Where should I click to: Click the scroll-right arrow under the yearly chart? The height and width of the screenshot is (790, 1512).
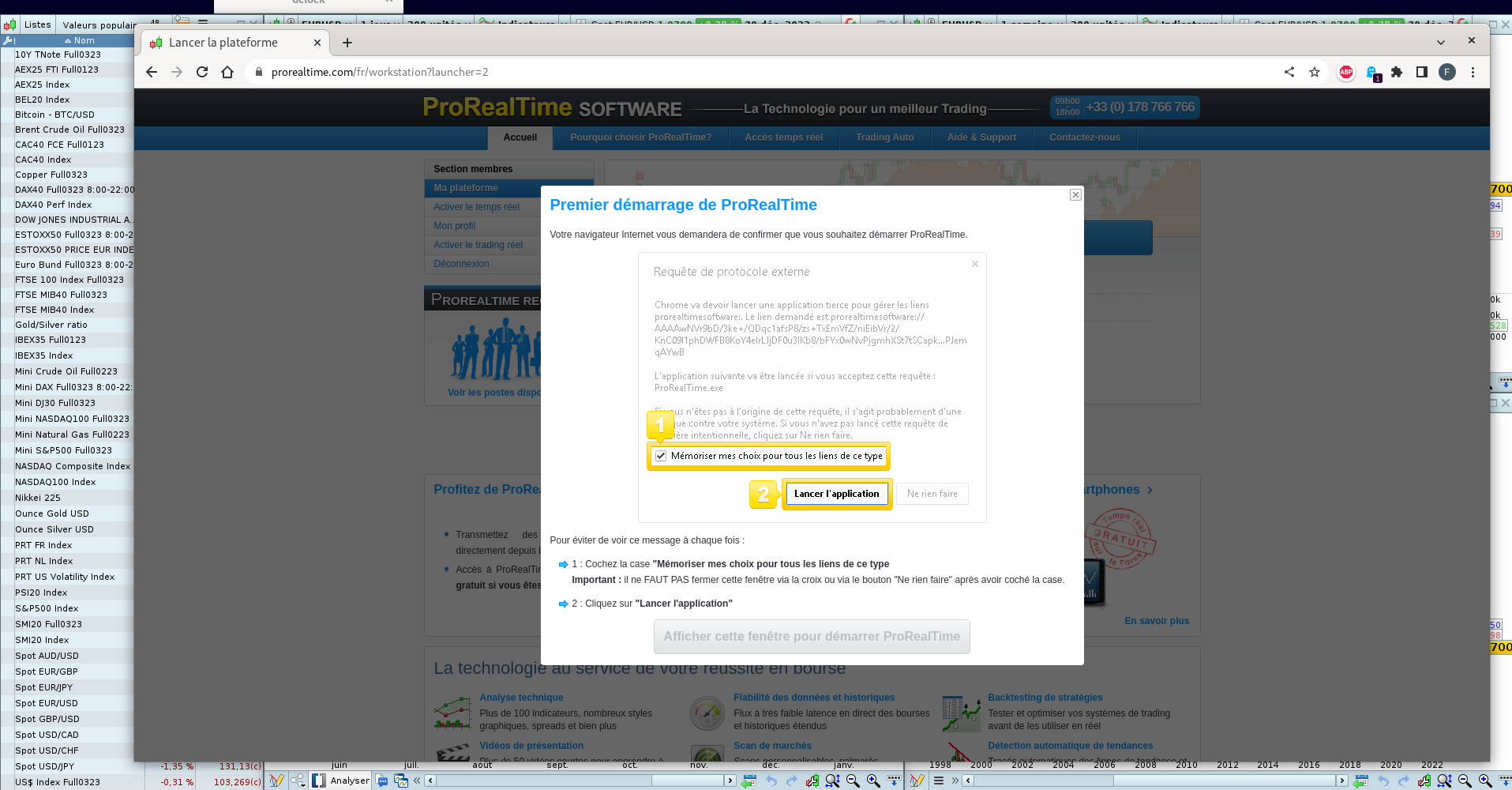coord(1341,781)
